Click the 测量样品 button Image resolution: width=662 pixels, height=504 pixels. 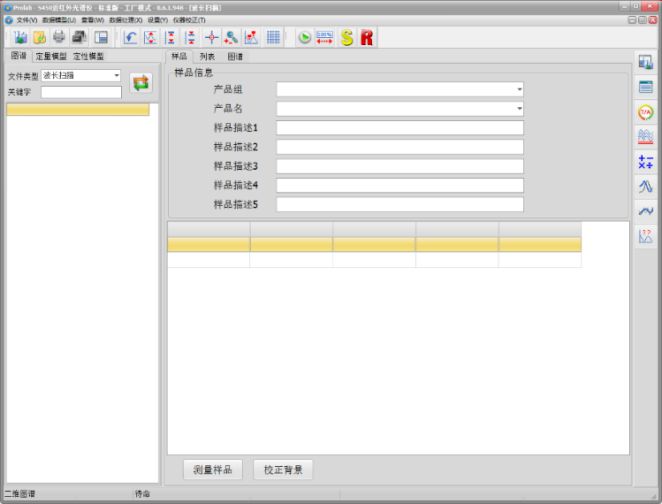pyautogui.click(x=212, y=469)
